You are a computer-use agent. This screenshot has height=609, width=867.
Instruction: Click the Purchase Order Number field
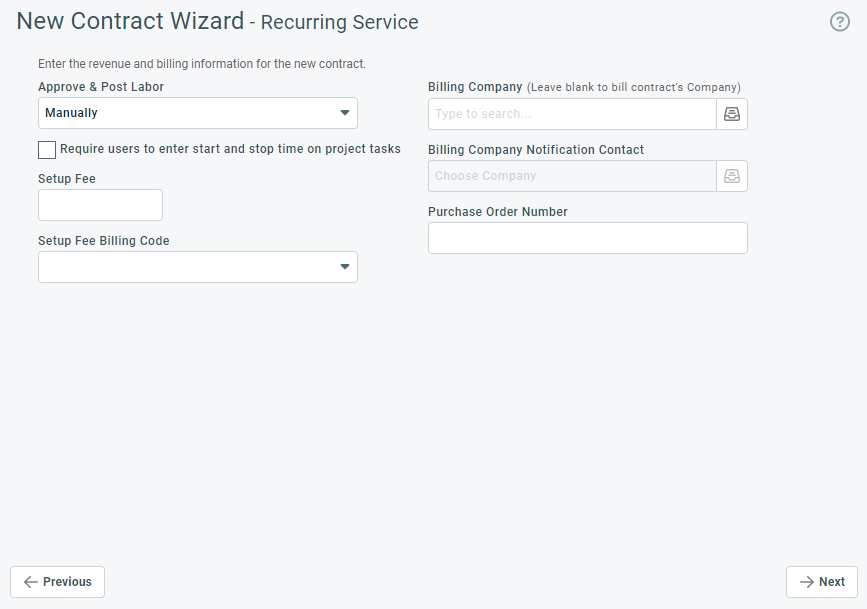point(588,238)
